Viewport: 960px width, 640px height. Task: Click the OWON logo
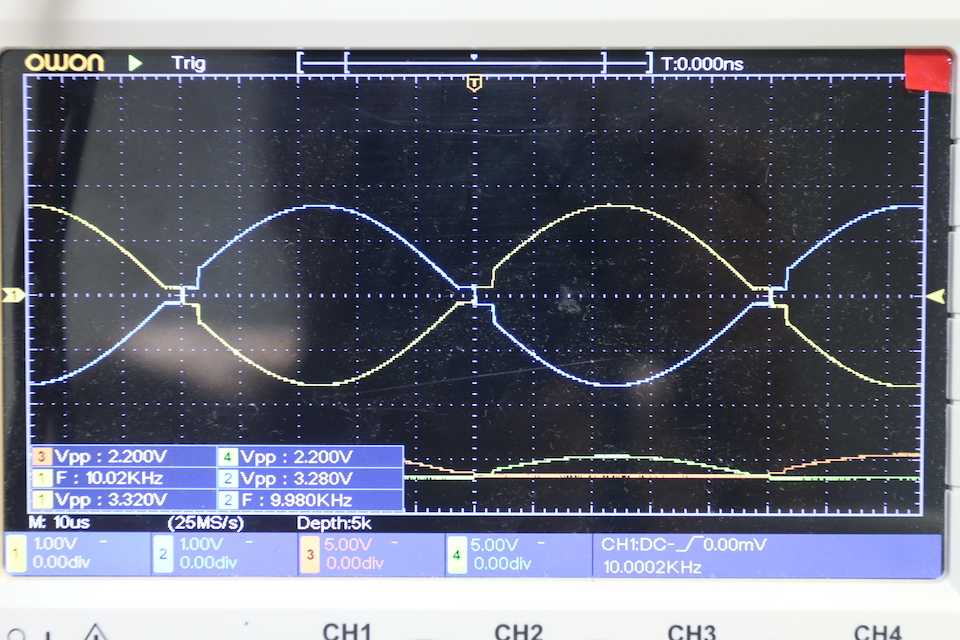[x=64, y=62]
